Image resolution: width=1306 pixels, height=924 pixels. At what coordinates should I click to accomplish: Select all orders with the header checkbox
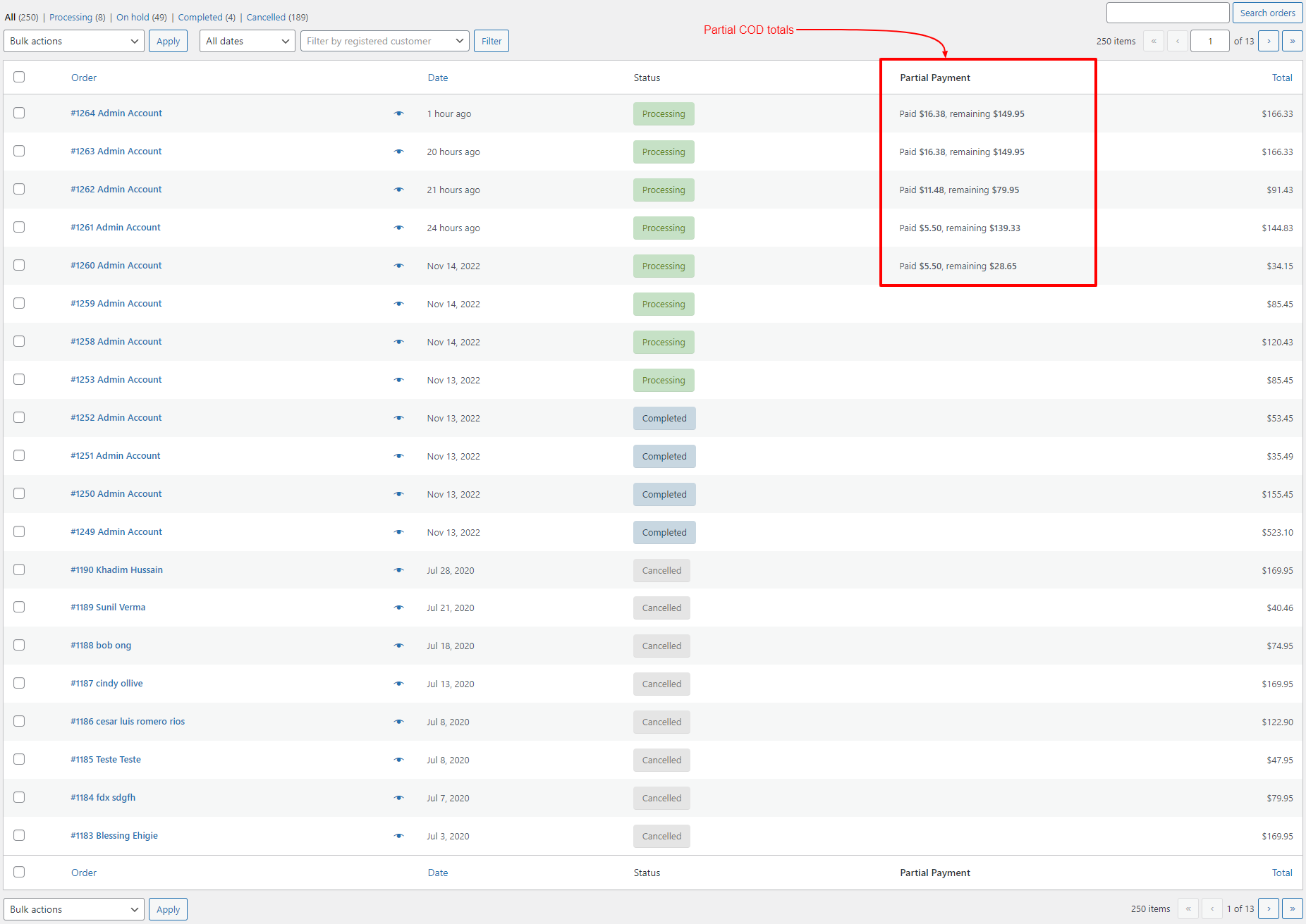coord(19,77)
